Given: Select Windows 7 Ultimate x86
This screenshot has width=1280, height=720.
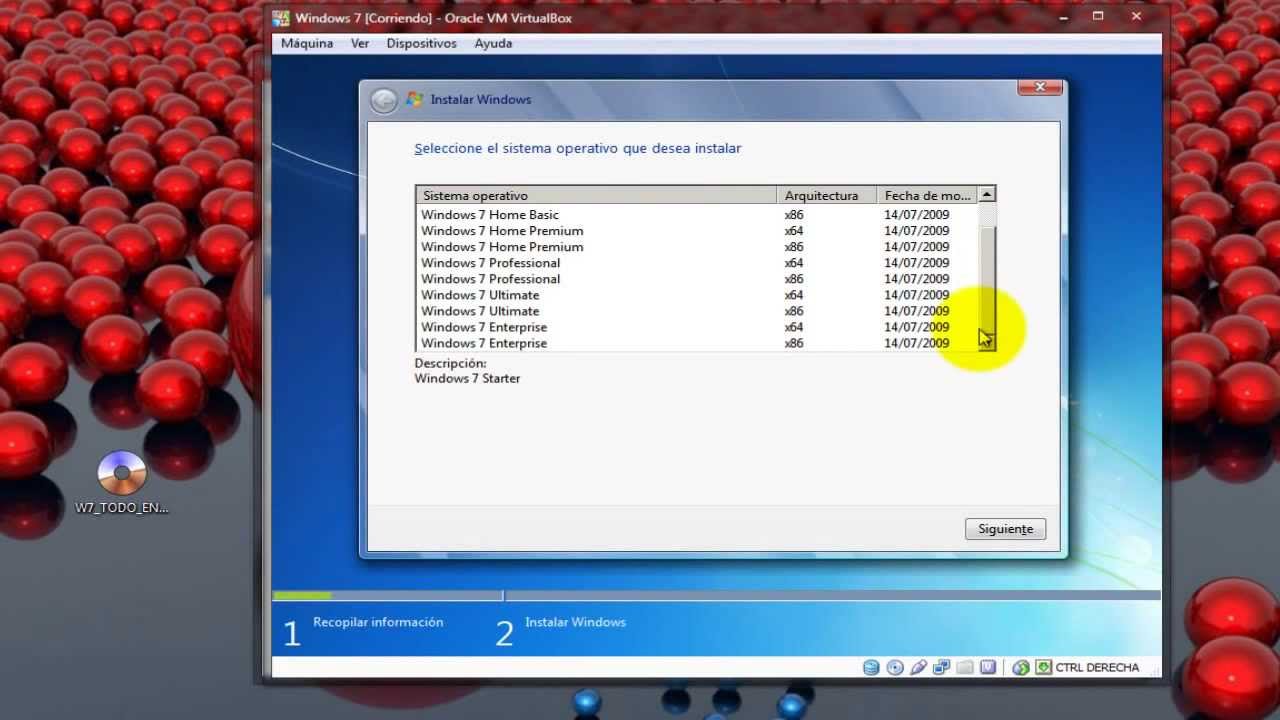Looking at the screenshot, I should 697,311.
